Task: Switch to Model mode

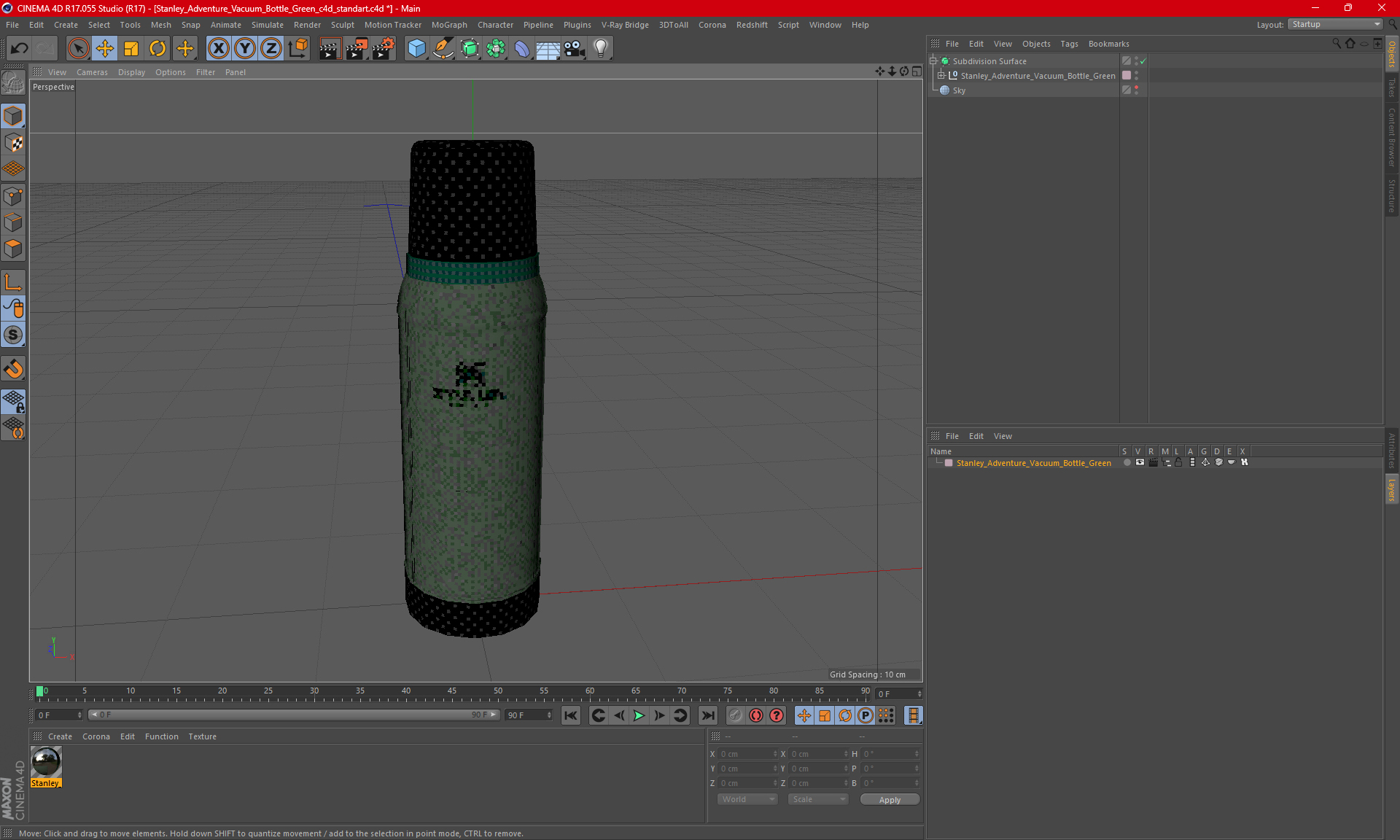Action: [x=13, y=117]
